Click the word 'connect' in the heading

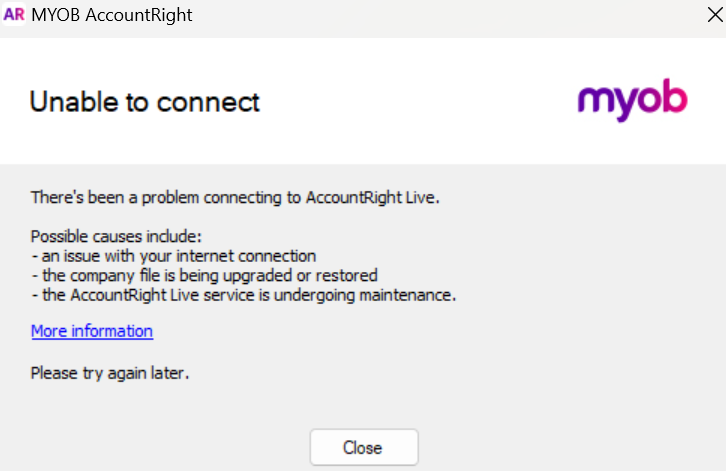[x=212, y=102]
